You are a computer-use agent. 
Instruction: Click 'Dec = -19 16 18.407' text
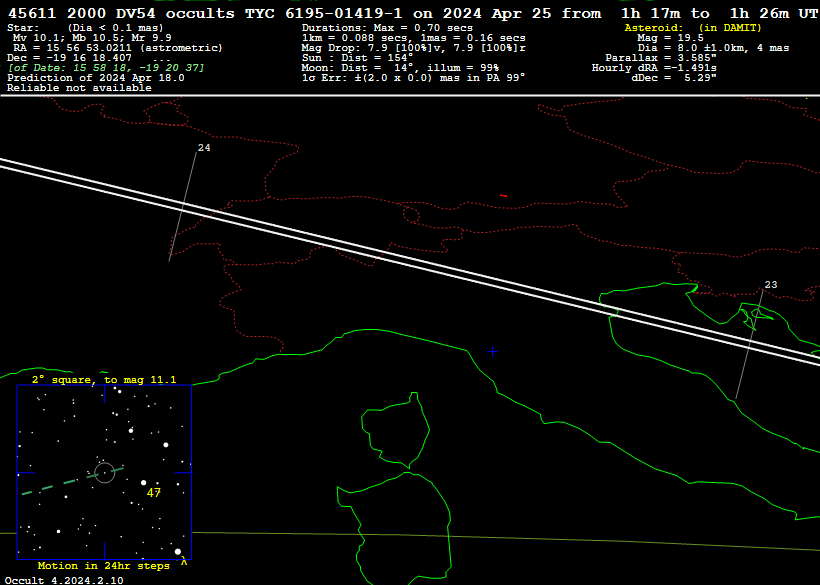point(69,58)
